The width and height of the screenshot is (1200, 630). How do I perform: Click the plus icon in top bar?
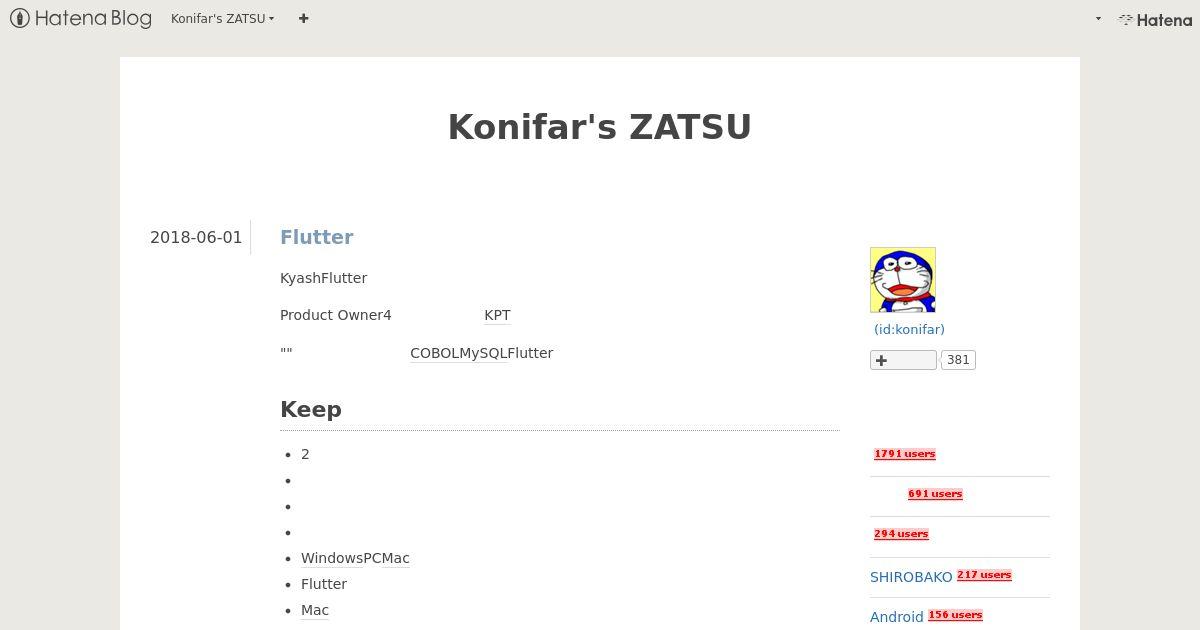(303, 18)
